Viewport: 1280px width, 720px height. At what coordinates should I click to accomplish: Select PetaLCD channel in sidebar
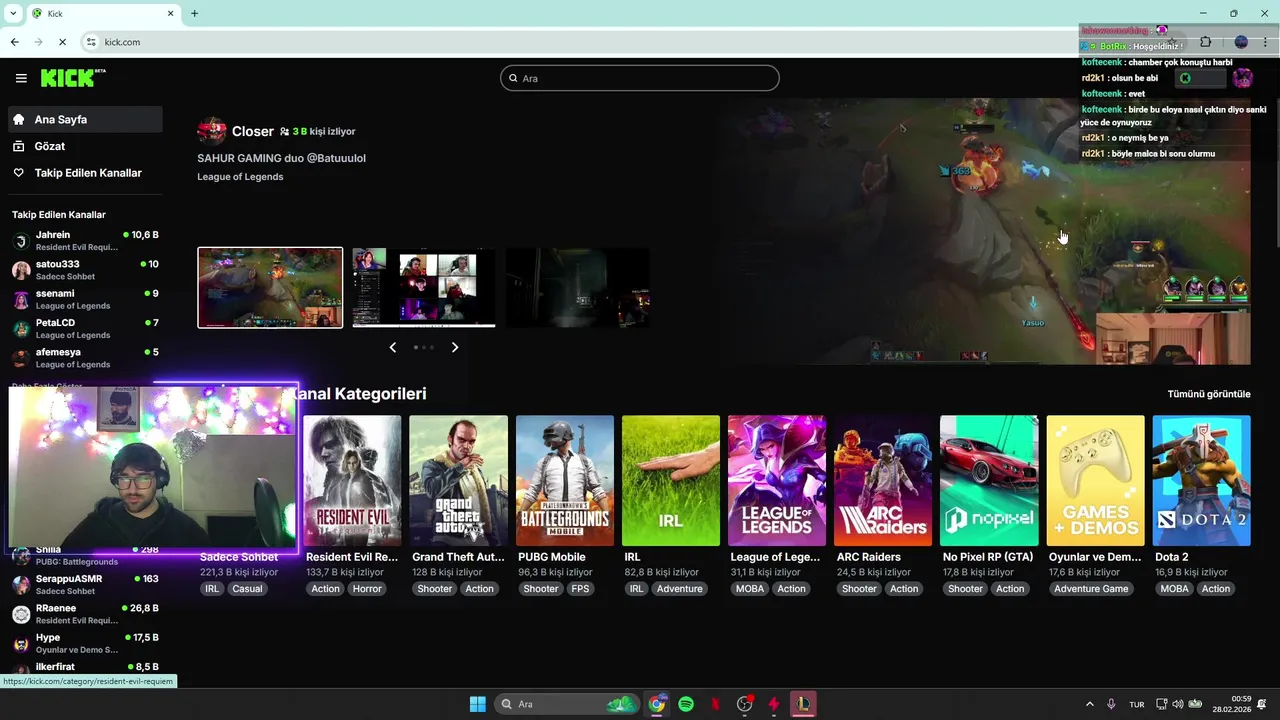85,328
